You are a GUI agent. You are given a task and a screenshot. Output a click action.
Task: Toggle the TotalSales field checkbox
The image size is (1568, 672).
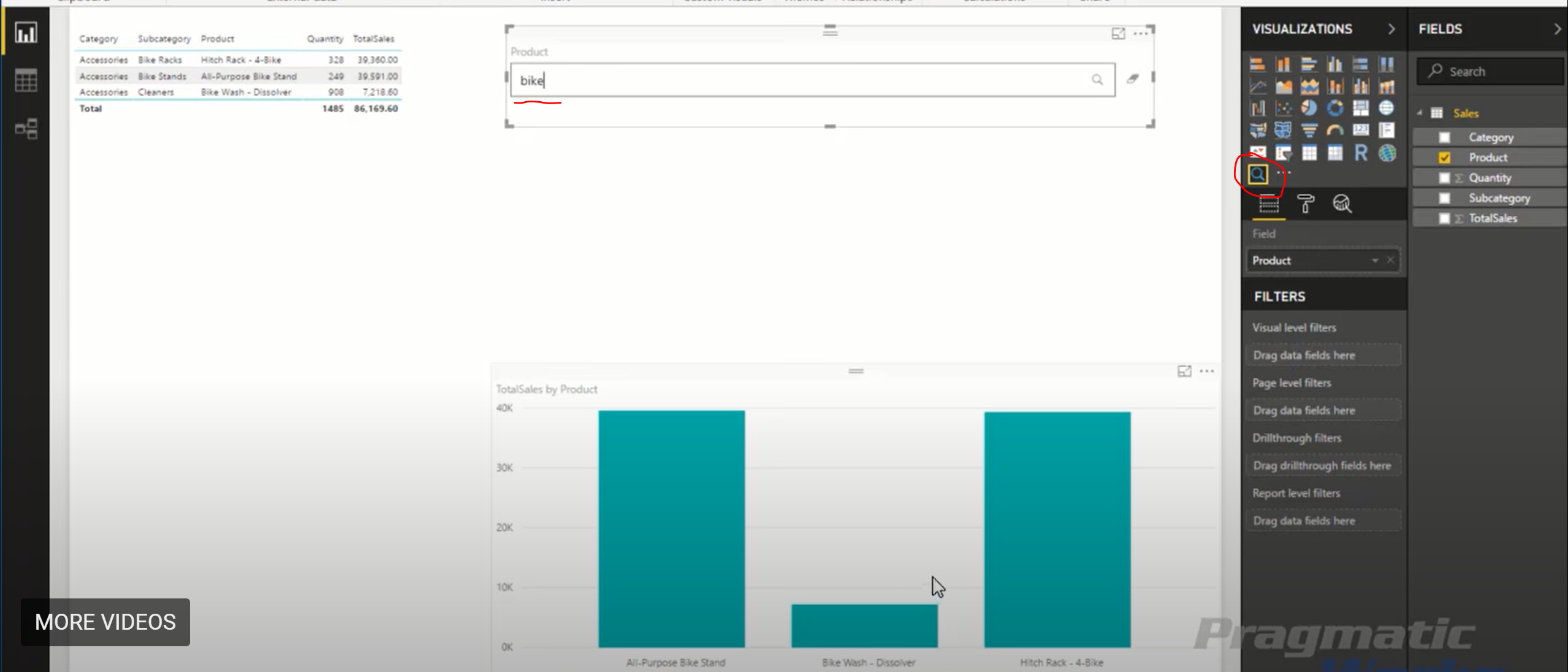click(x=1444, y=218)
